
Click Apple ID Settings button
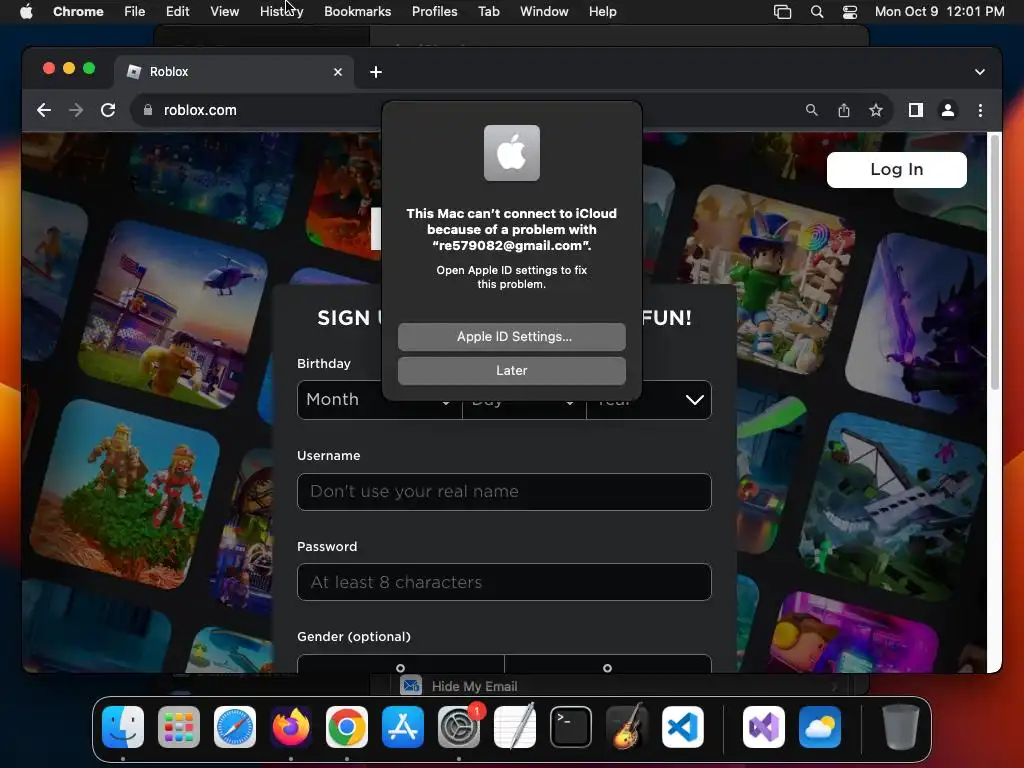[x=512, y=337]
